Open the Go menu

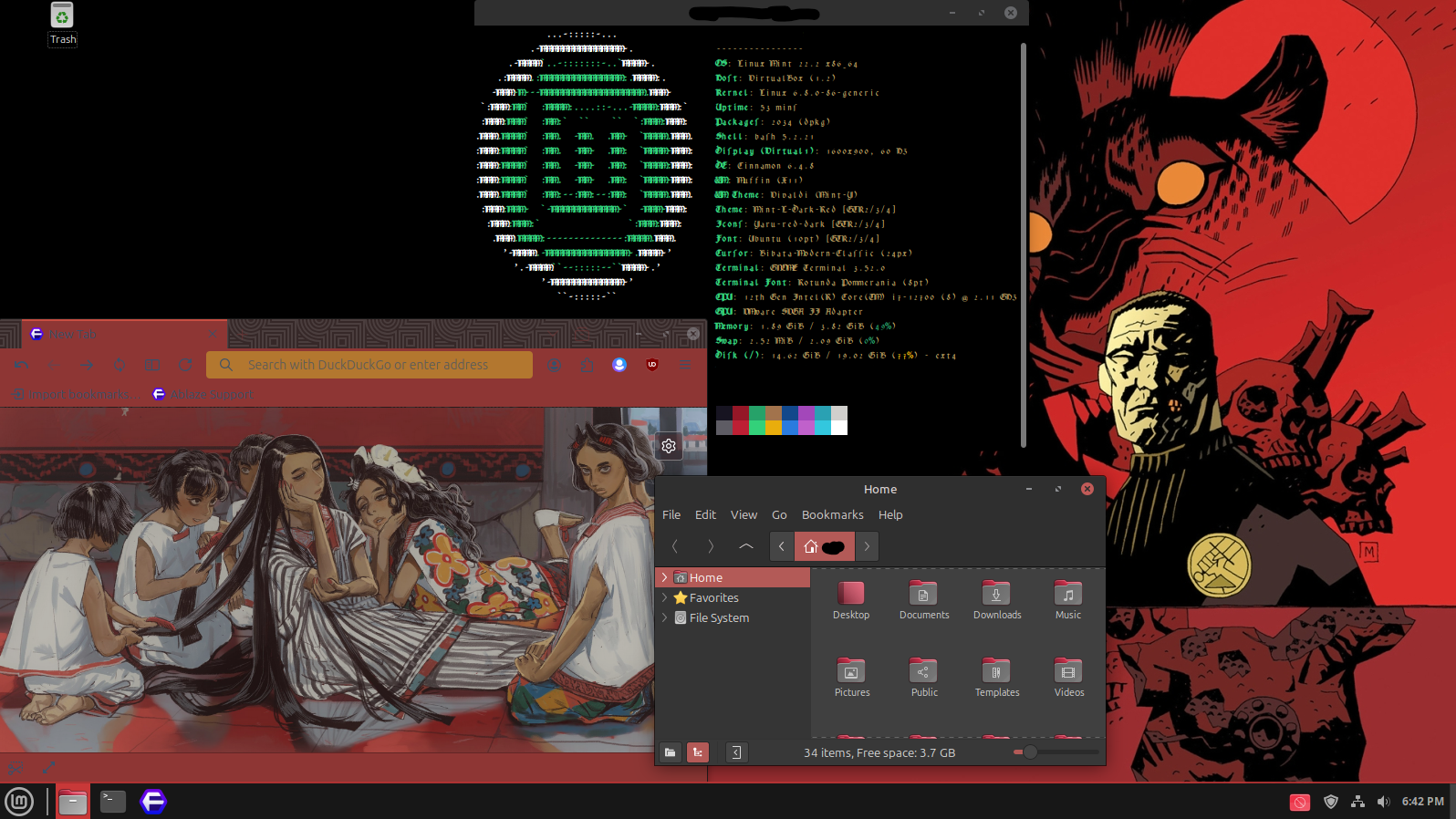[779, 514]
